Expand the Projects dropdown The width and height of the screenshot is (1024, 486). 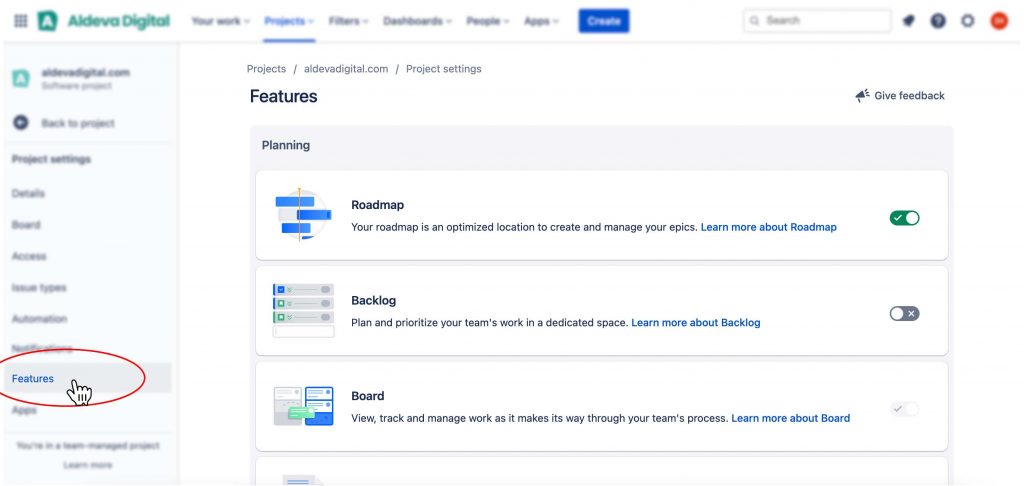coord(289,21)
